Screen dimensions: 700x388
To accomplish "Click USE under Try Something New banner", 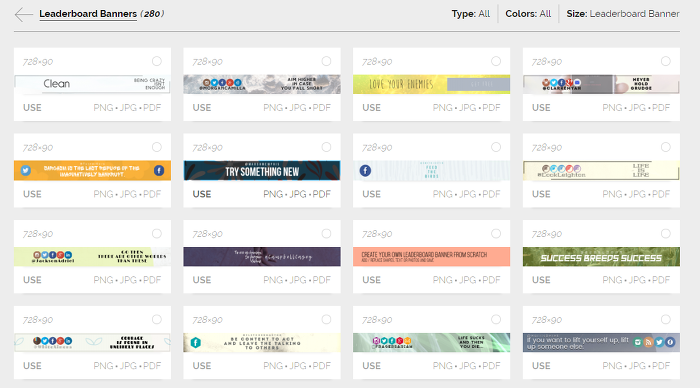I will (202, 194).
